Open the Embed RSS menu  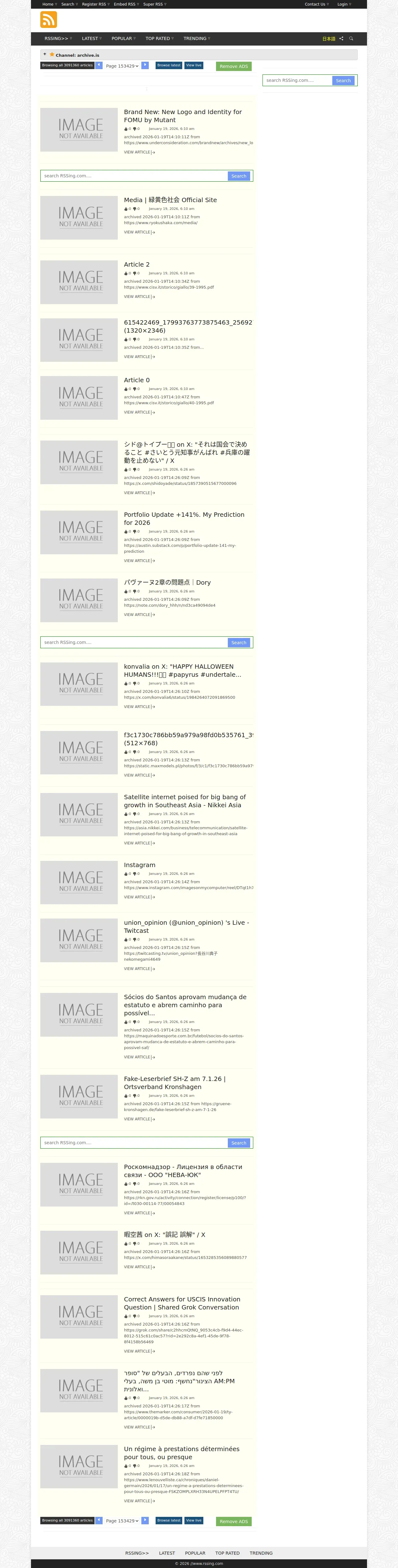pos(126,4)
